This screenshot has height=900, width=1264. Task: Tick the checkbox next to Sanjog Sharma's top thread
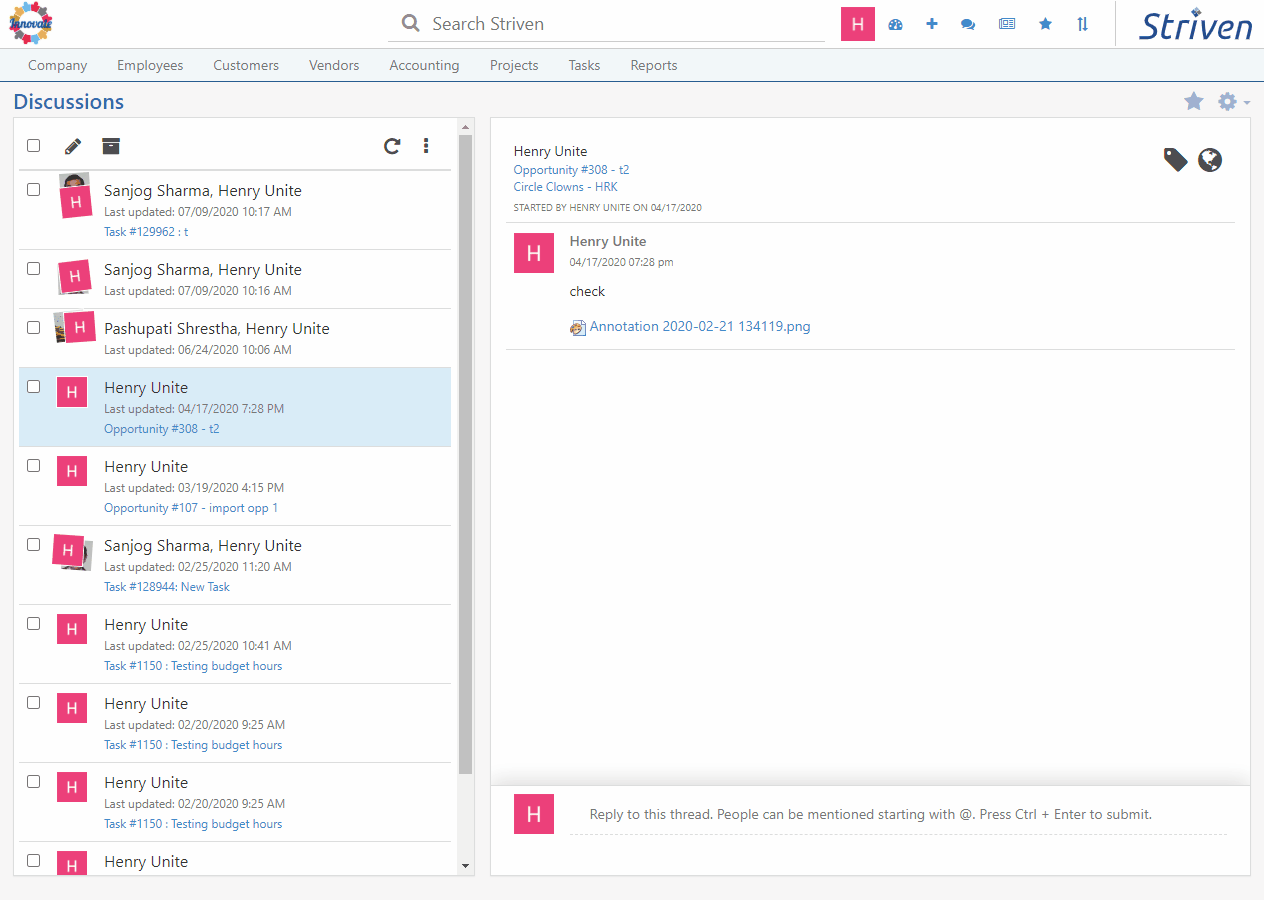pyautogui.click(x=33, y=188)
